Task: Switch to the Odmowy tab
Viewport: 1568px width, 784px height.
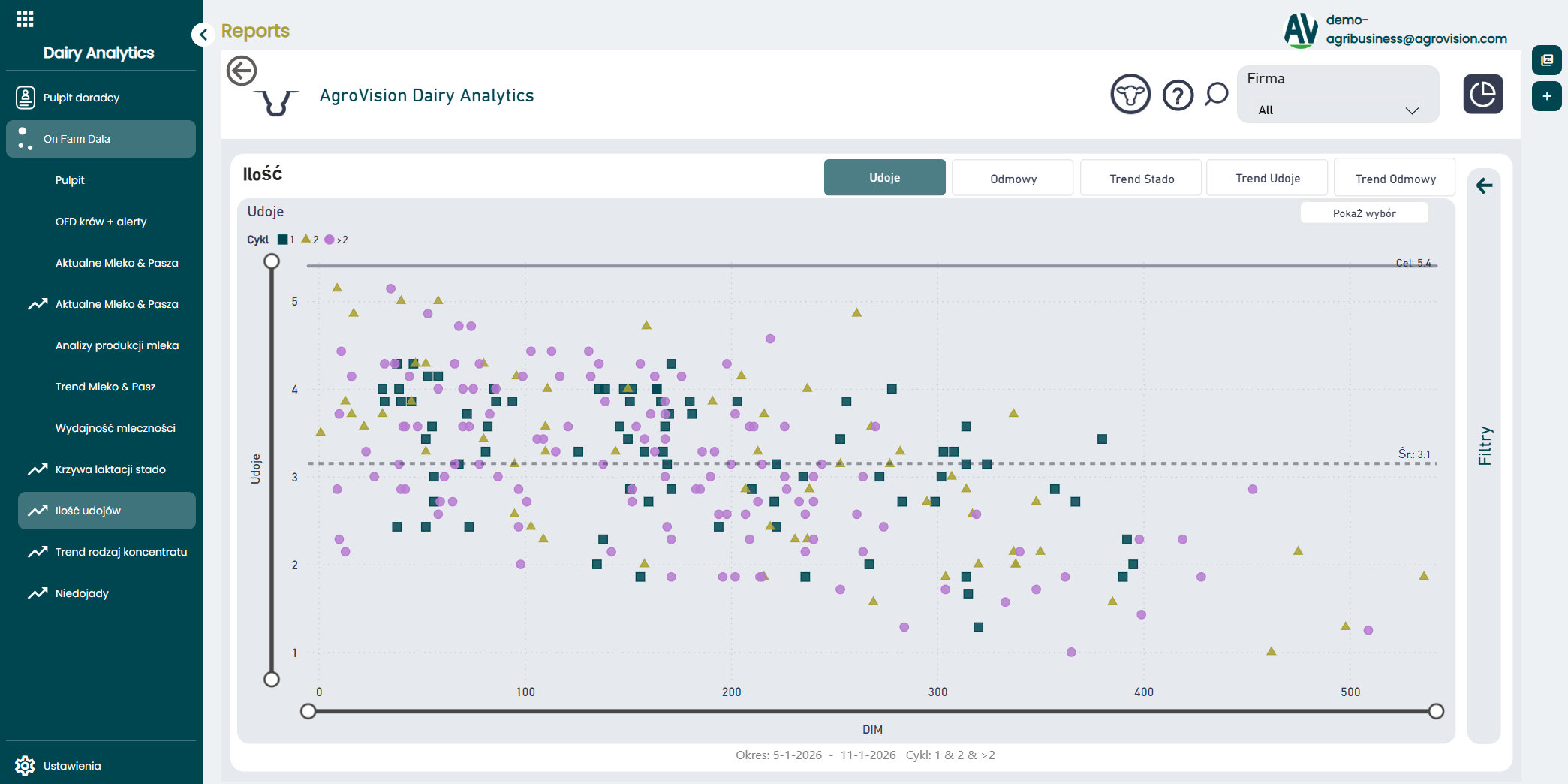Action: (x=1013, y=179)
